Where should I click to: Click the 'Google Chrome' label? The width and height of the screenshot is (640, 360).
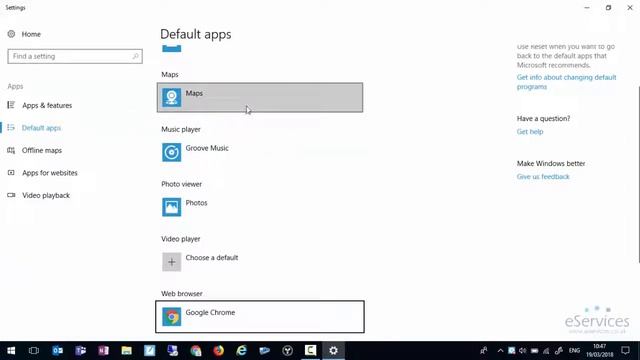click(210, 312)
